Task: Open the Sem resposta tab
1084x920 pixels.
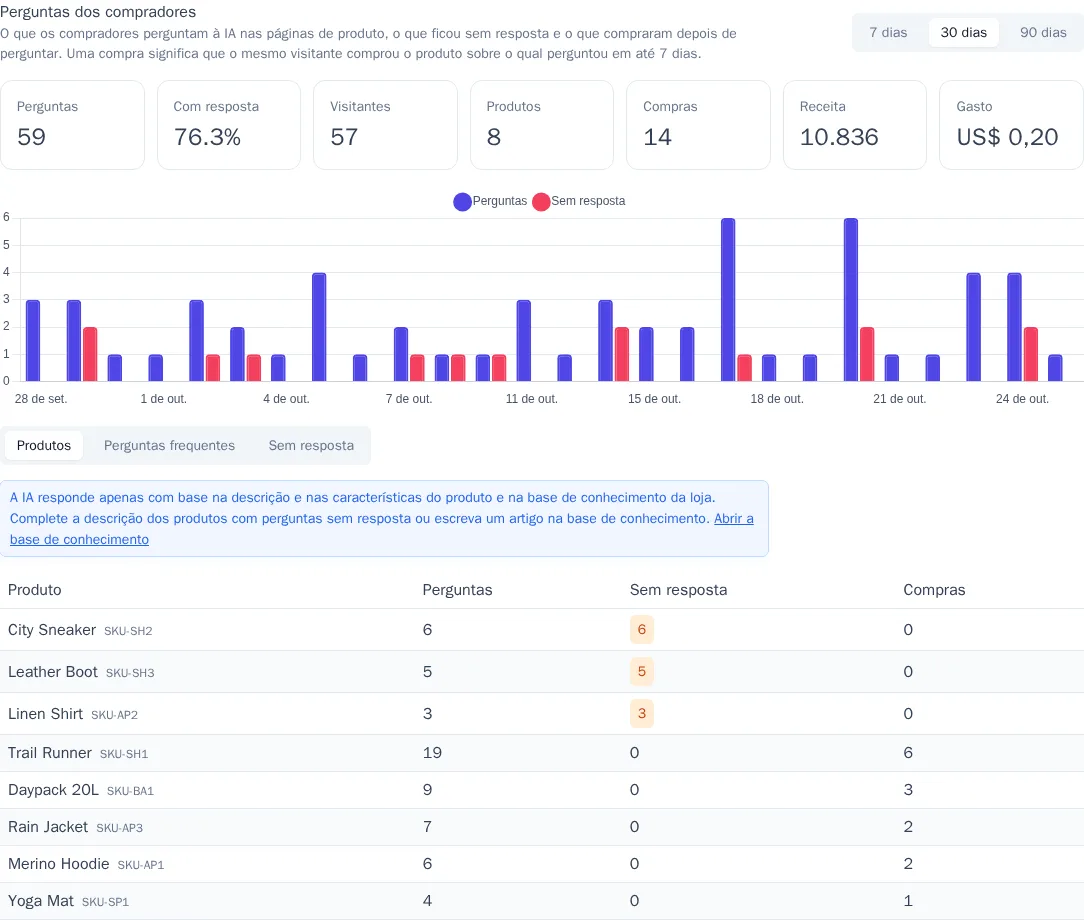Action: tap(311, 446)
